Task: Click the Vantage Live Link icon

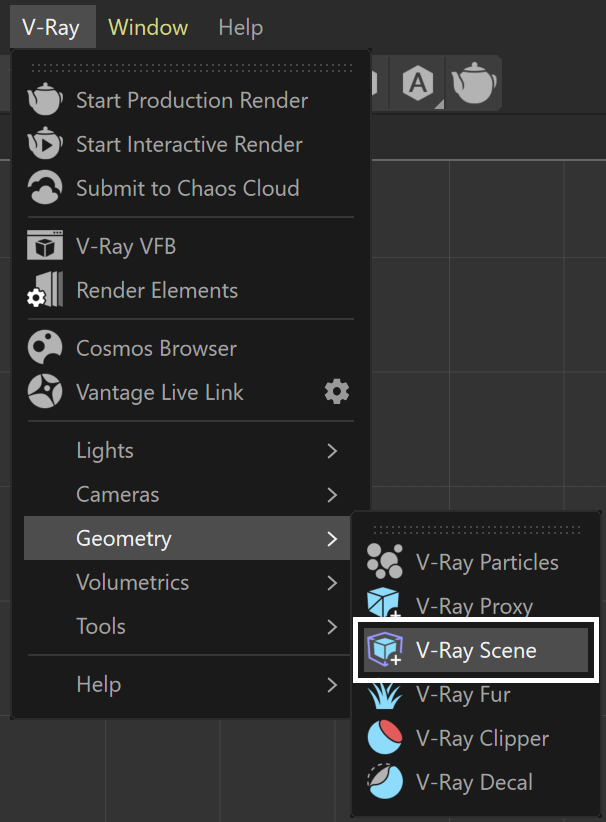Action: click(x=45, y=392)
